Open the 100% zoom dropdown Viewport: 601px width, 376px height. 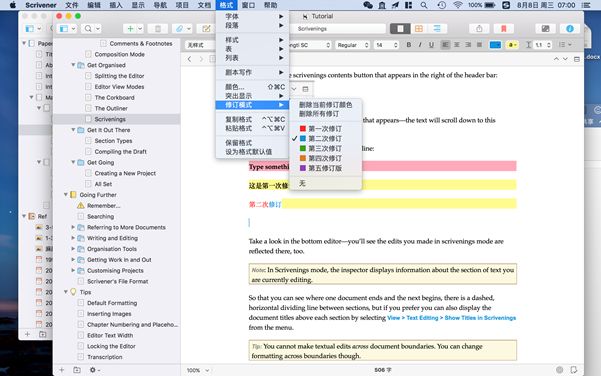click(198, 370)
